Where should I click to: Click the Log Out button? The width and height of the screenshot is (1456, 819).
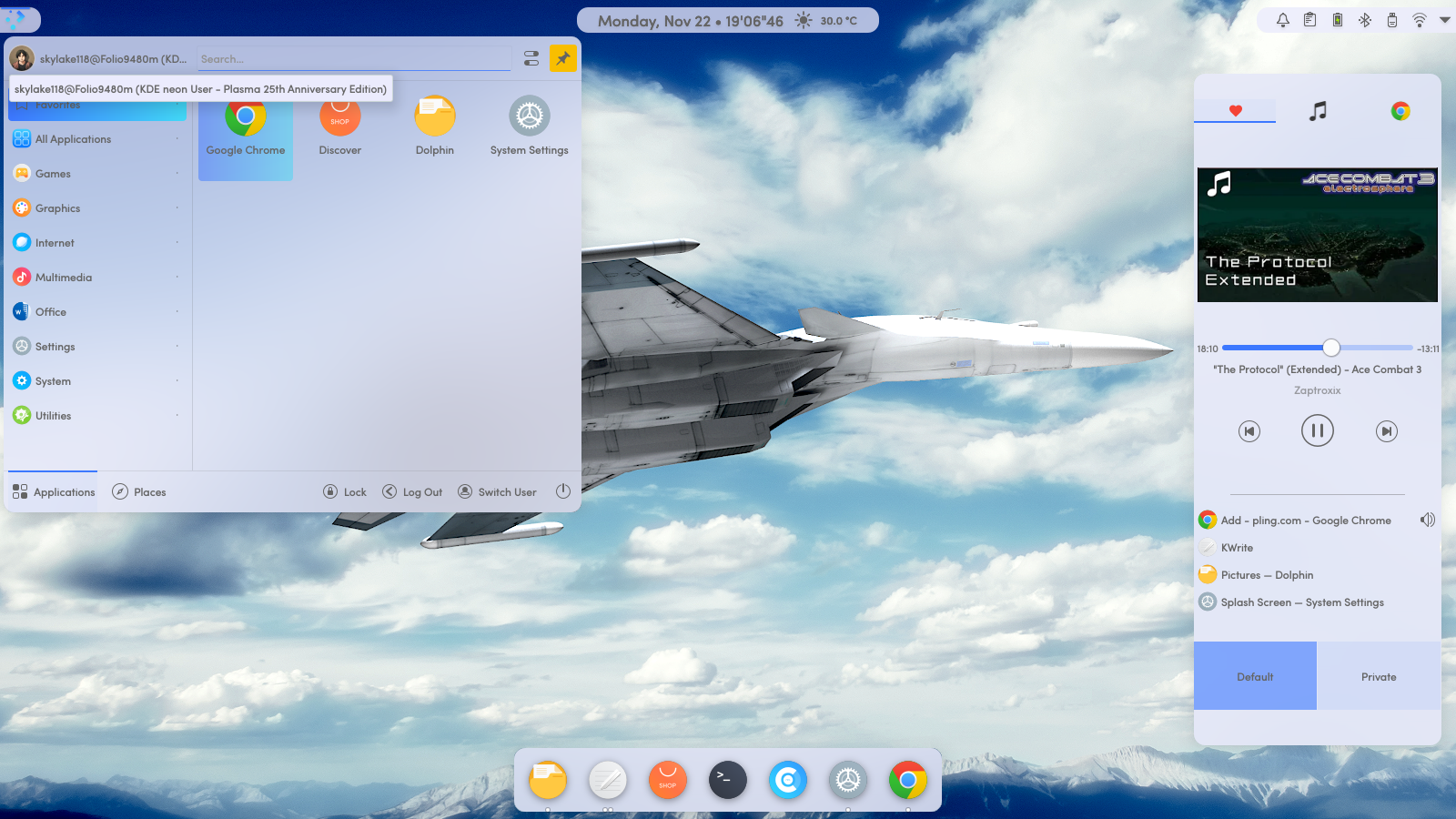tap(412, 491)
